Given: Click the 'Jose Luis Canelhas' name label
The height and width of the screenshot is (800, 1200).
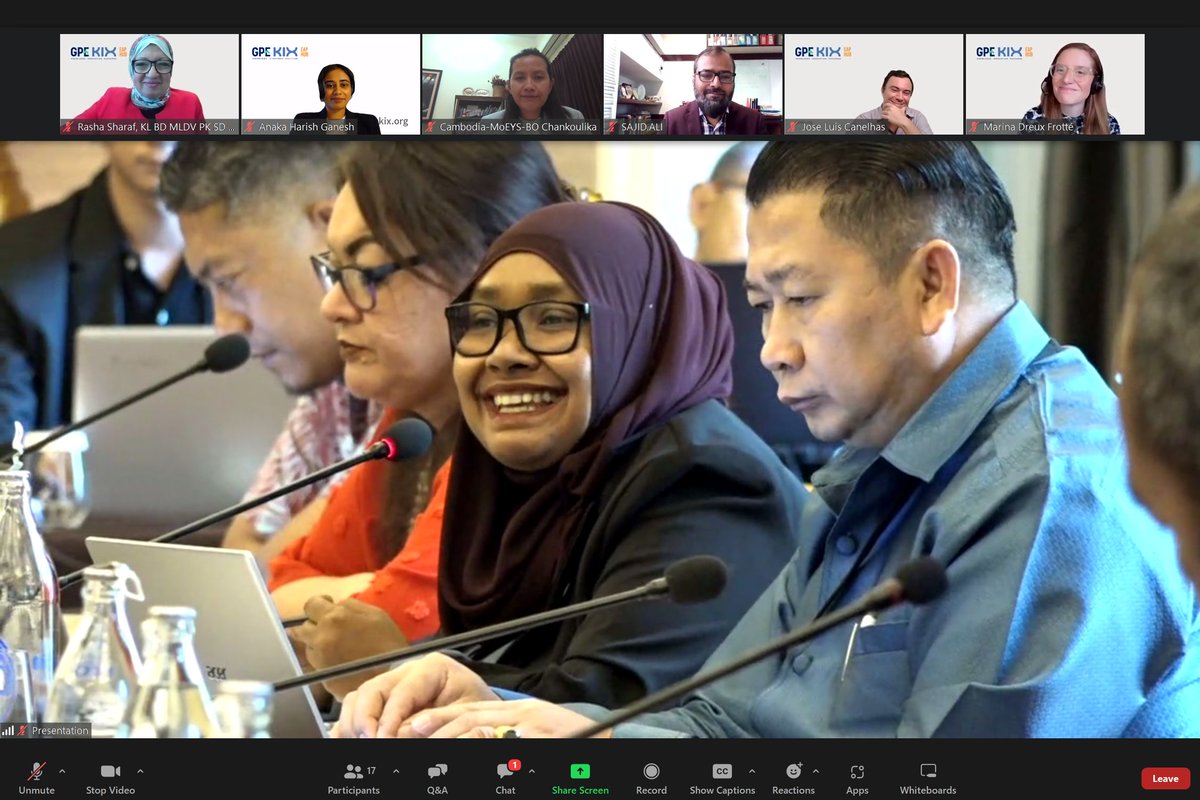Looking at the screenshot, I should (x=844, y=127).
